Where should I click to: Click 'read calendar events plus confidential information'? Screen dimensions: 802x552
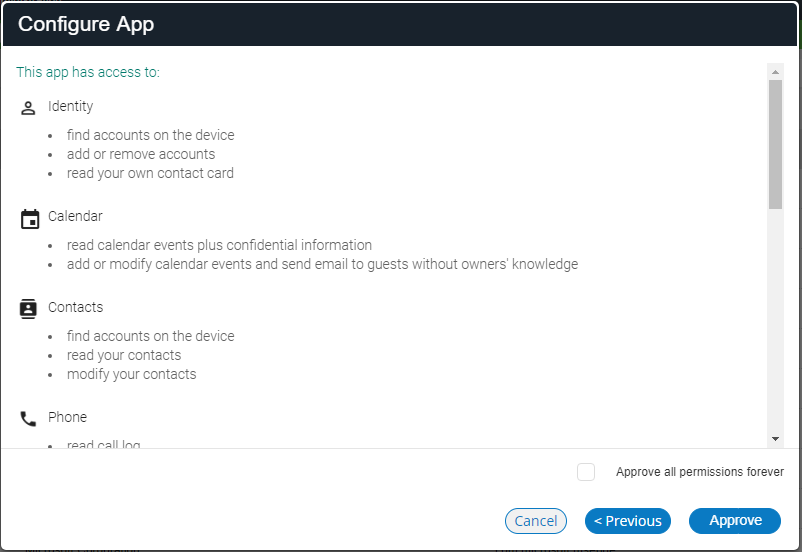coord(219,245)
